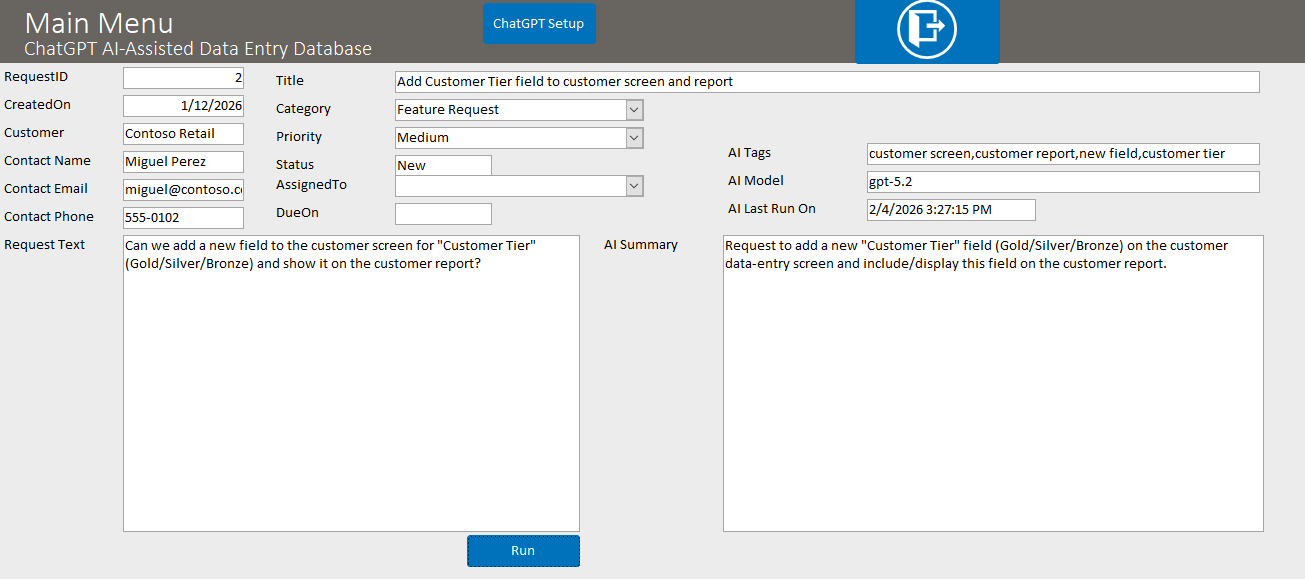The width and height of the screenshot is (1305, 579).
Task: Click the AI Model field
Action: click(x=1062, y=182)
